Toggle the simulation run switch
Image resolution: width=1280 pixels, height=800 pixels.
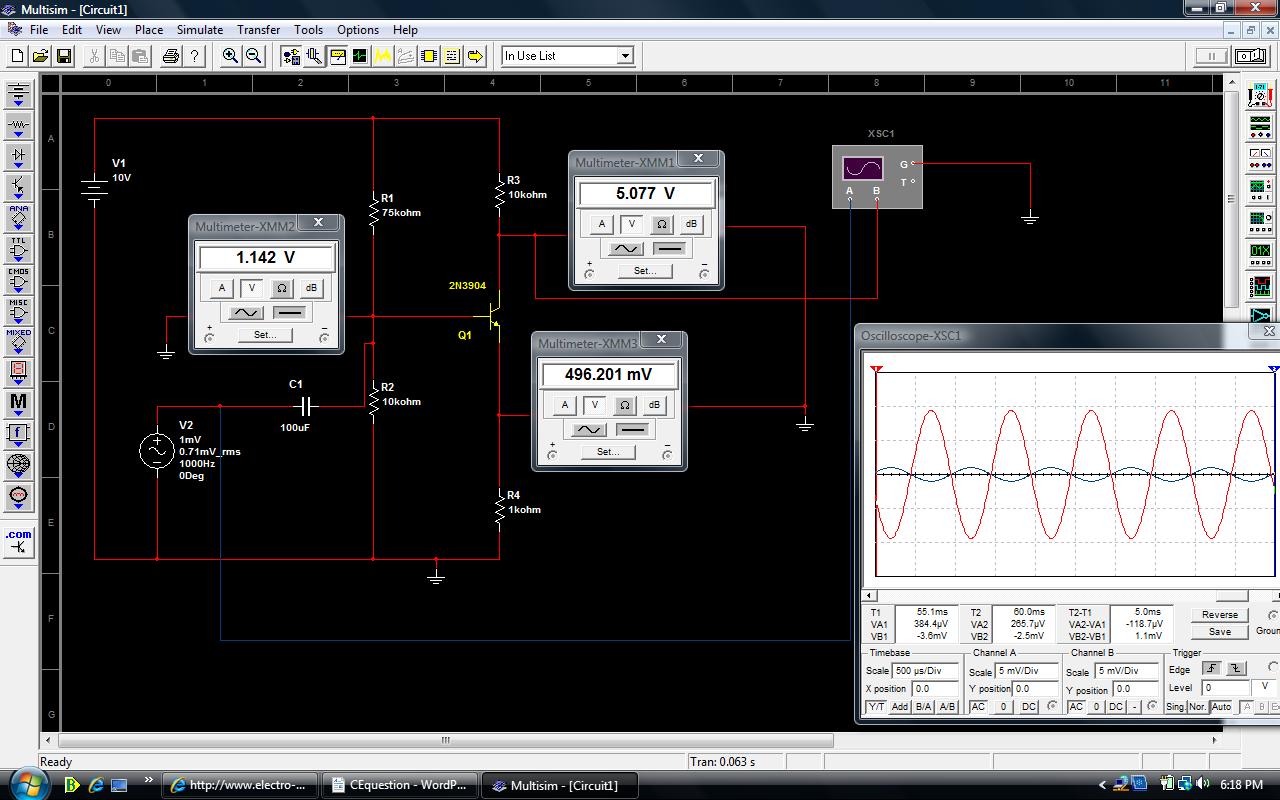pos(1253,56)
